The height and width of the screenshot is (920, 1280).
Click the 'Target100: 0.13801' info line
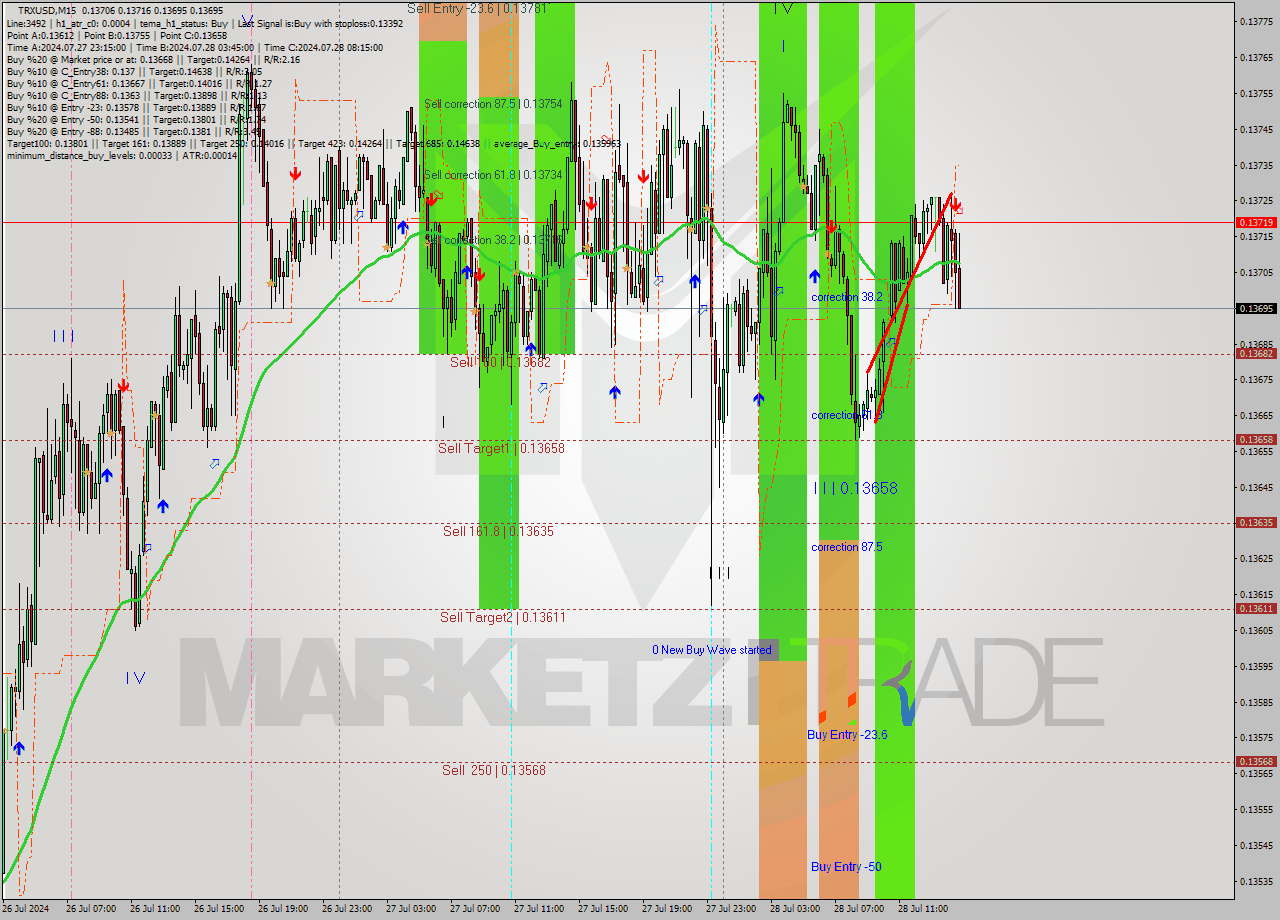pos(313,143)
